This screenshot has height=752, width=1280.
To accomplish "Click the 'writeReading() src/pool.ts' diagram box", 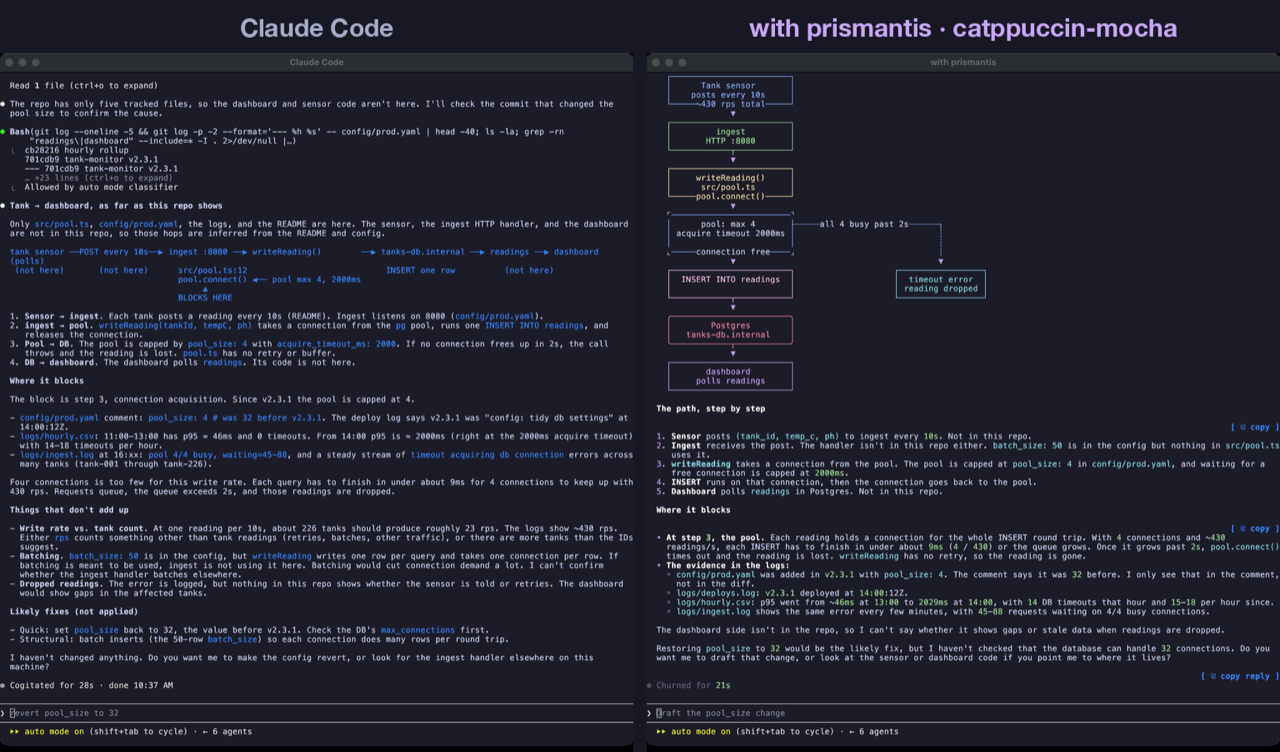I will (x=730, y=183).
